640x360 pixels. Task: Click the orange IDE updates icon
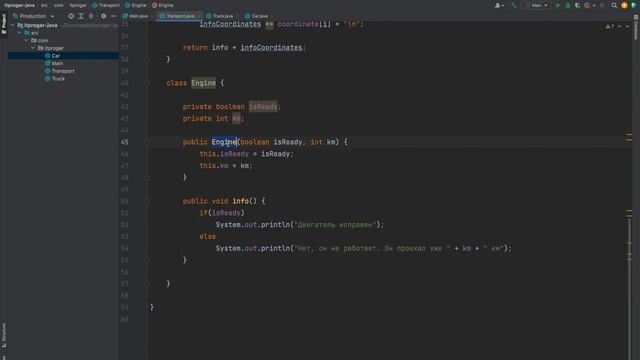coord(624,5)
